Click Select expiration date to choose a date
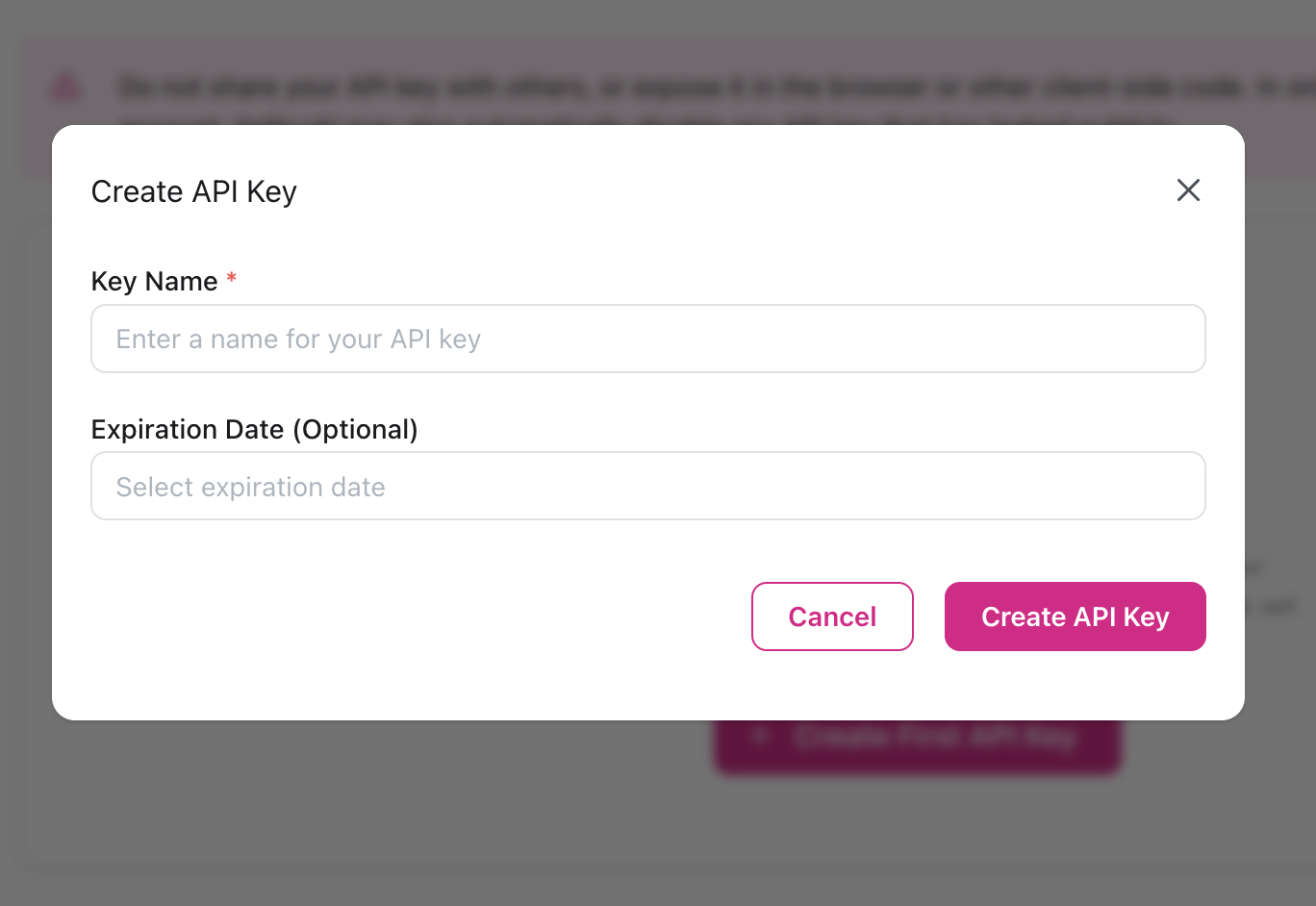 click(647, 486)
